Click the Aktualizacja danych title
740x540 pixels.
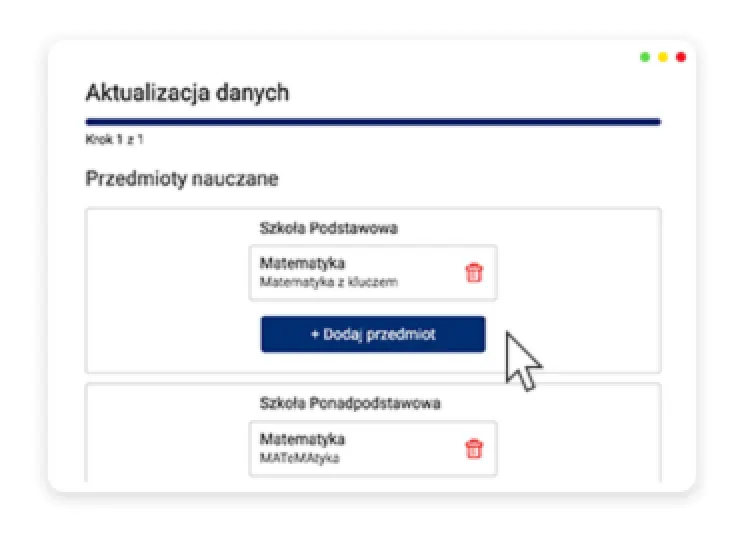point(187,93)
